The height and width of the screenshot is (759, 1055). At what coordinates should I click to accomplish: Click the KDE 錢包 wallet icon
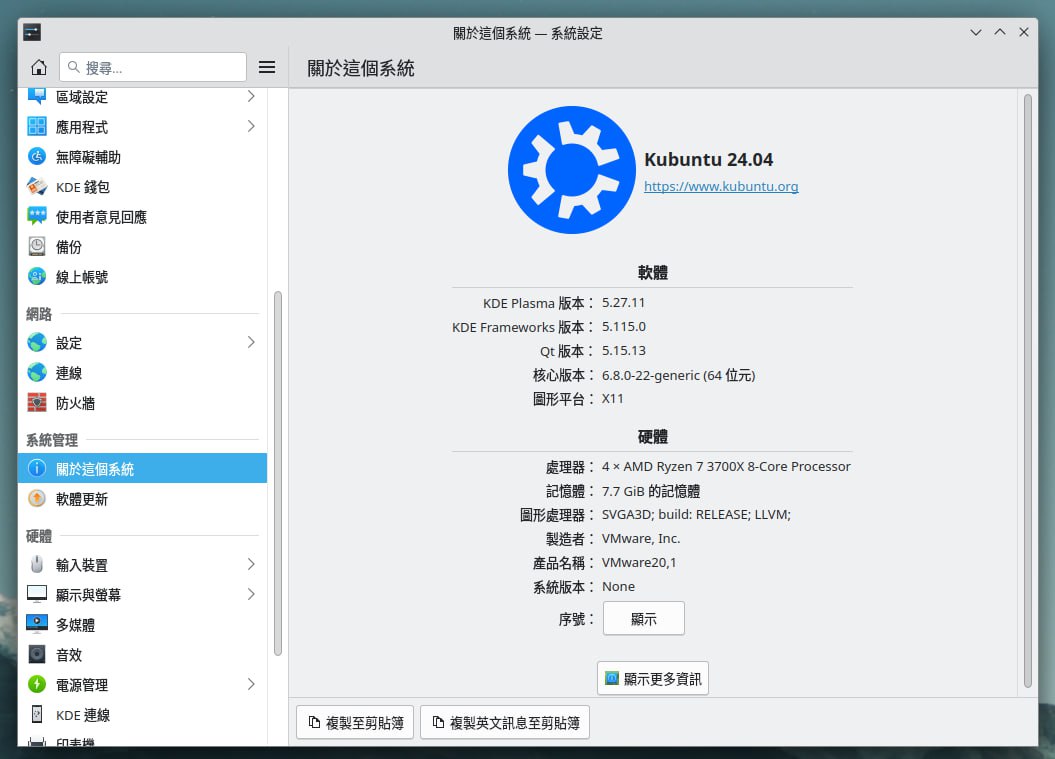pos(37,187)
